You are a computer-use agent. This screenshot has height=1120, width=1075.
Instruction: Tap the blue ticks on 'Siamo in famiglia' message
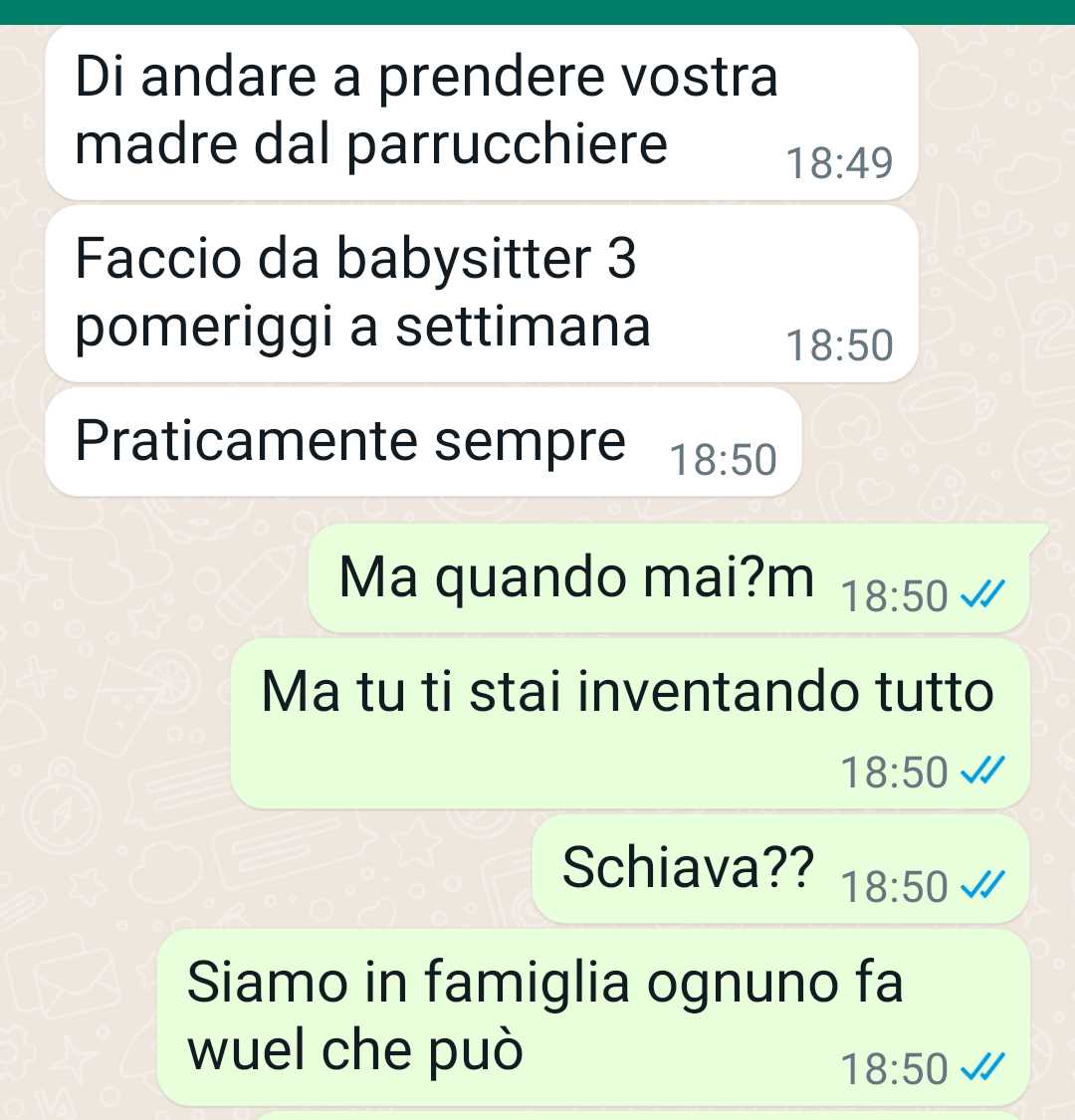coord(982,1067)
